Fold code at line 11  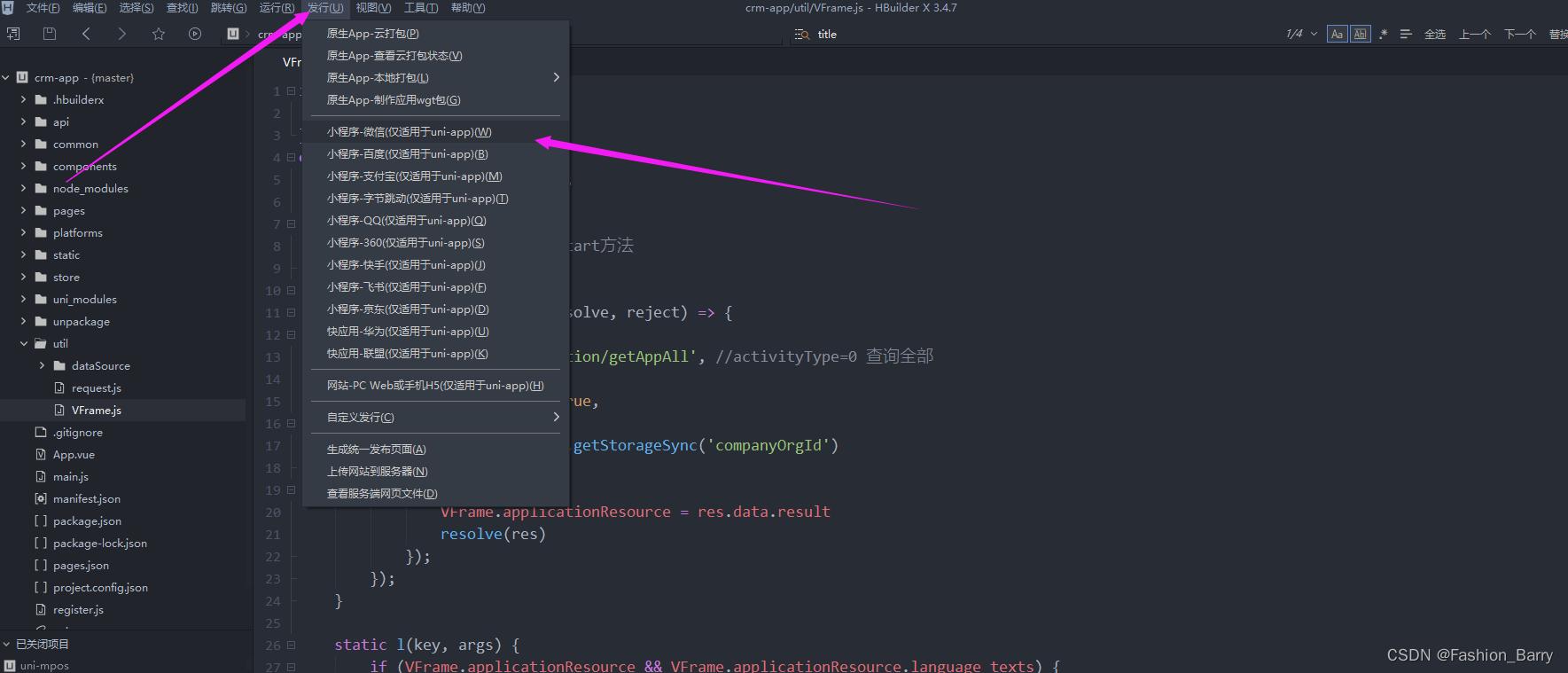(x=291, y=313)
